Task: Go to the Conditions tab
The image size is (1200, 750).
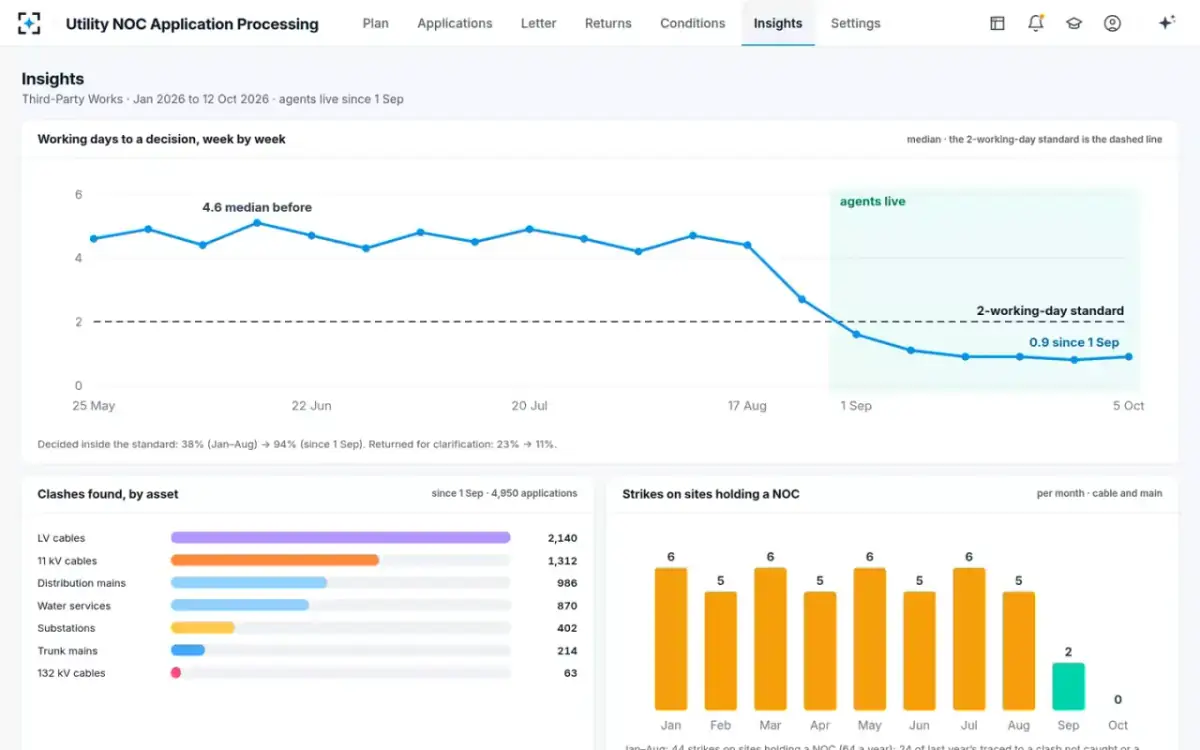Action: [693, 23]
